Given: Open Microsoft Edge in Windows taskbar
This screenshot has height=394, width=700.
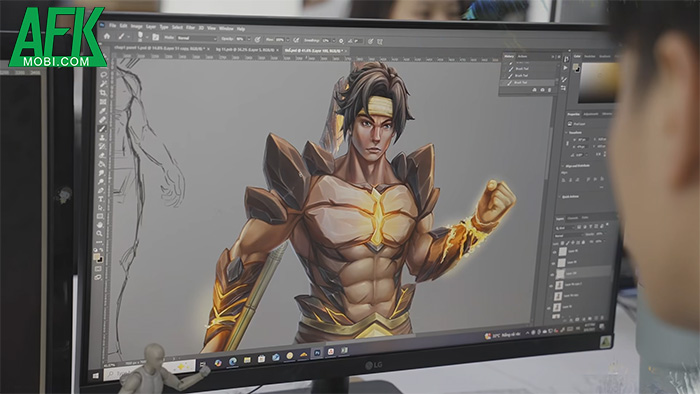Looking at the screenshot, I should [233, 361].
